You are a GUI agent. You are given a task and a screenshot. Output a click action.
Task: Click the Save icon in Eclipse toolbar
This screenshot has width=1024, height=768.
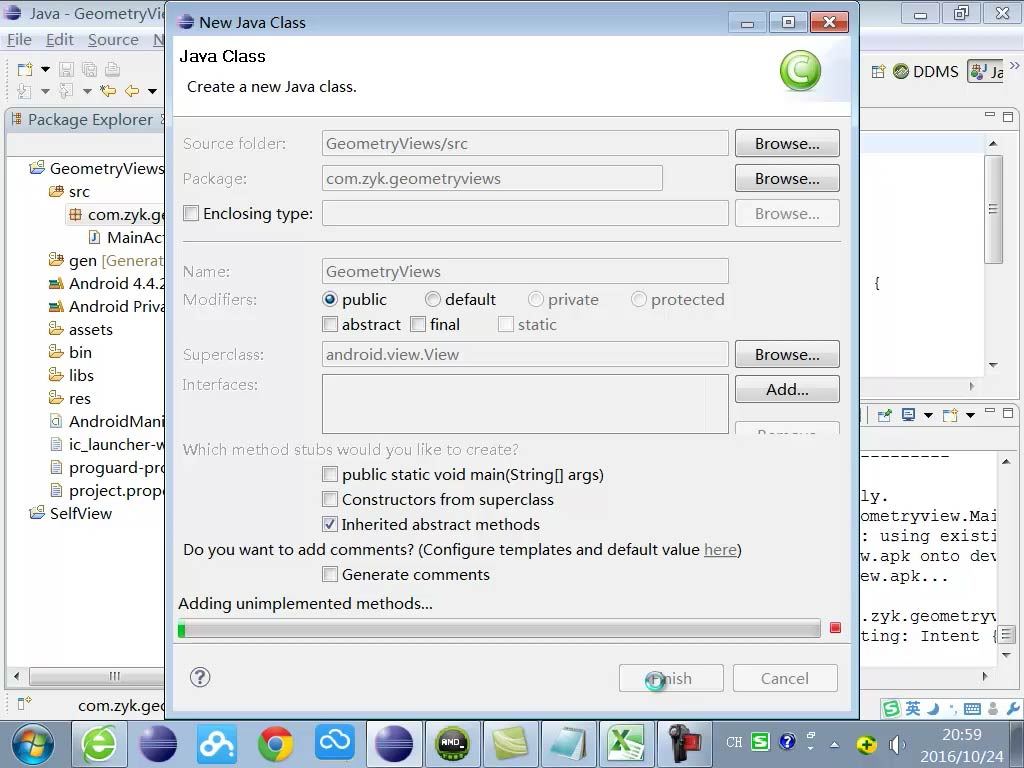tap(66, 69)
